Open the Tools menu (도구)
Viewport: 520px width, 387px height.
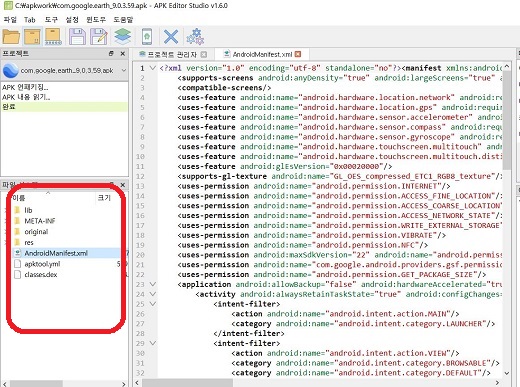[51, 20]
